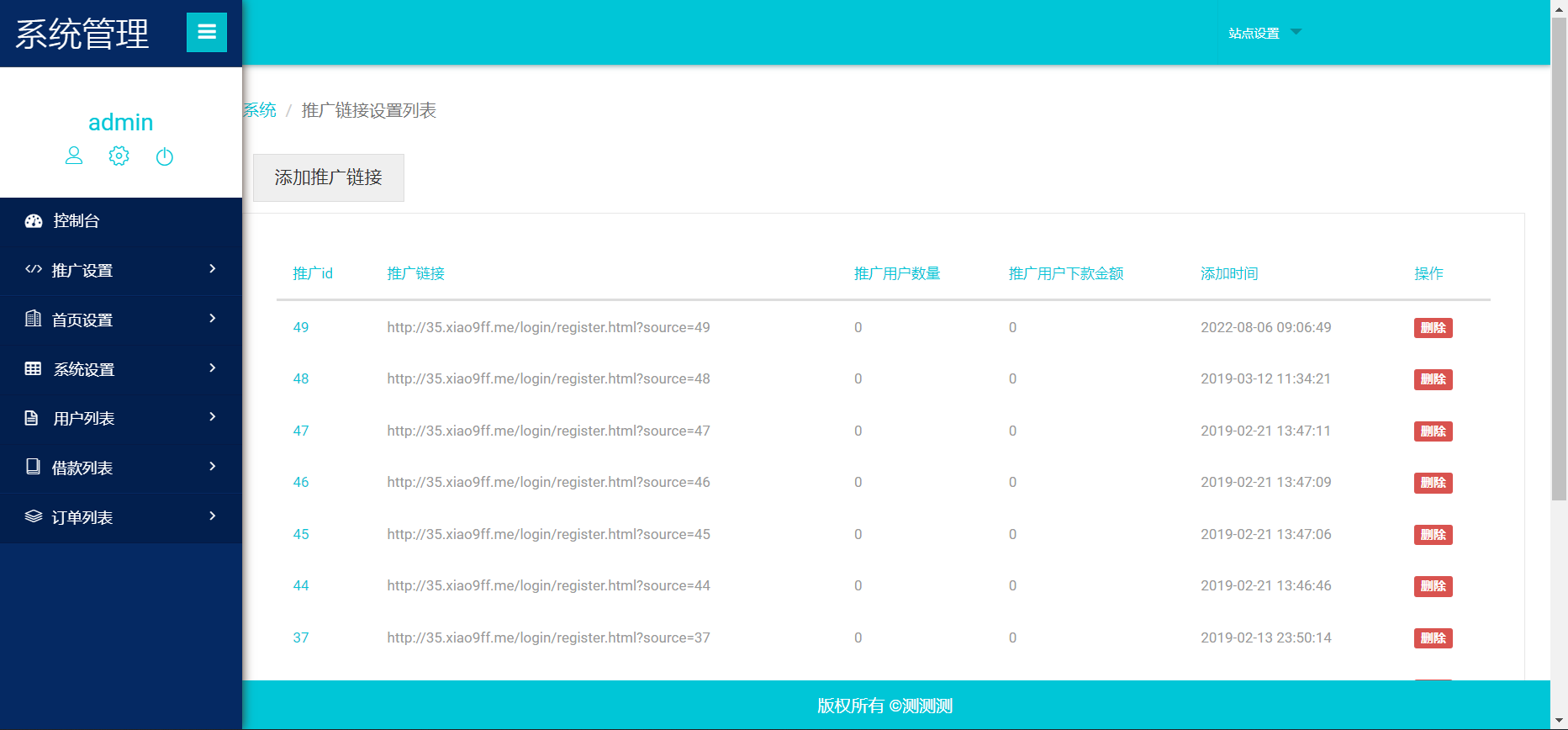Click the 推广用户下款金额 column header
Screen dimensions: 1568x730
(1066, 273)
